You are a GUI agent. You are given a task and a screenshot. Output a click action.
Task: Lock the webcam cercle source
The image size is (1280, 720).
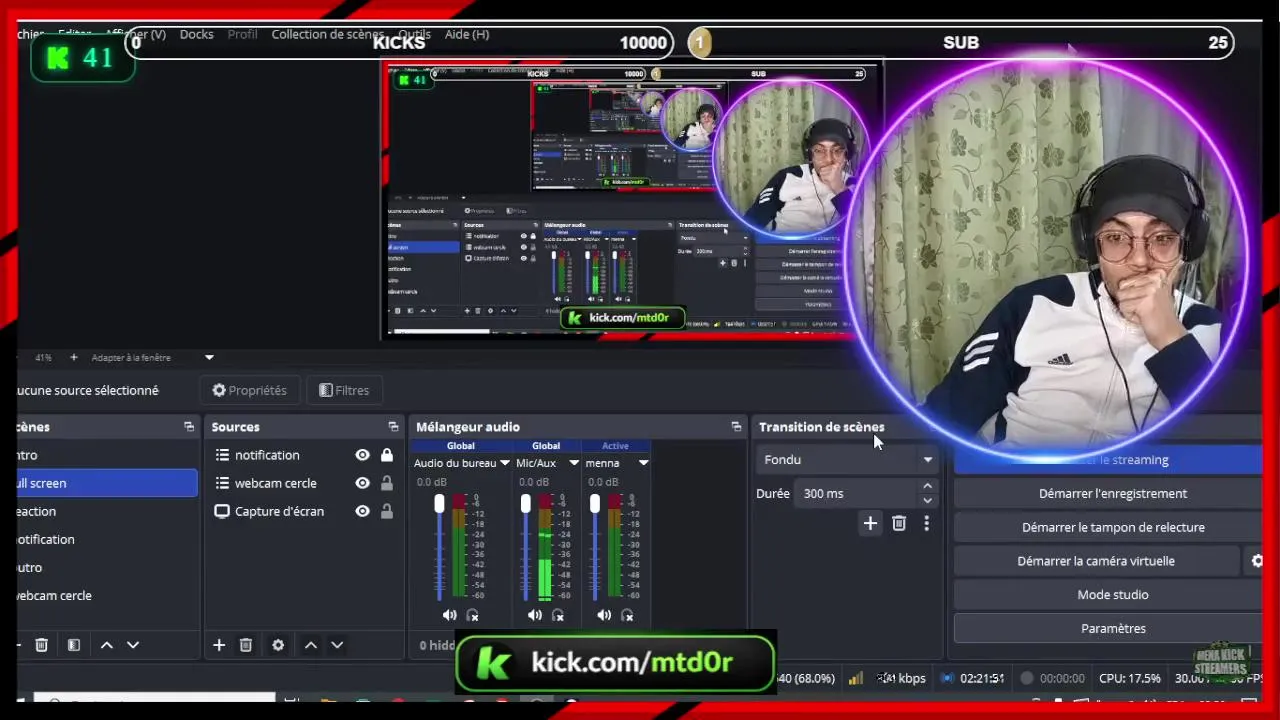[386, 483]
